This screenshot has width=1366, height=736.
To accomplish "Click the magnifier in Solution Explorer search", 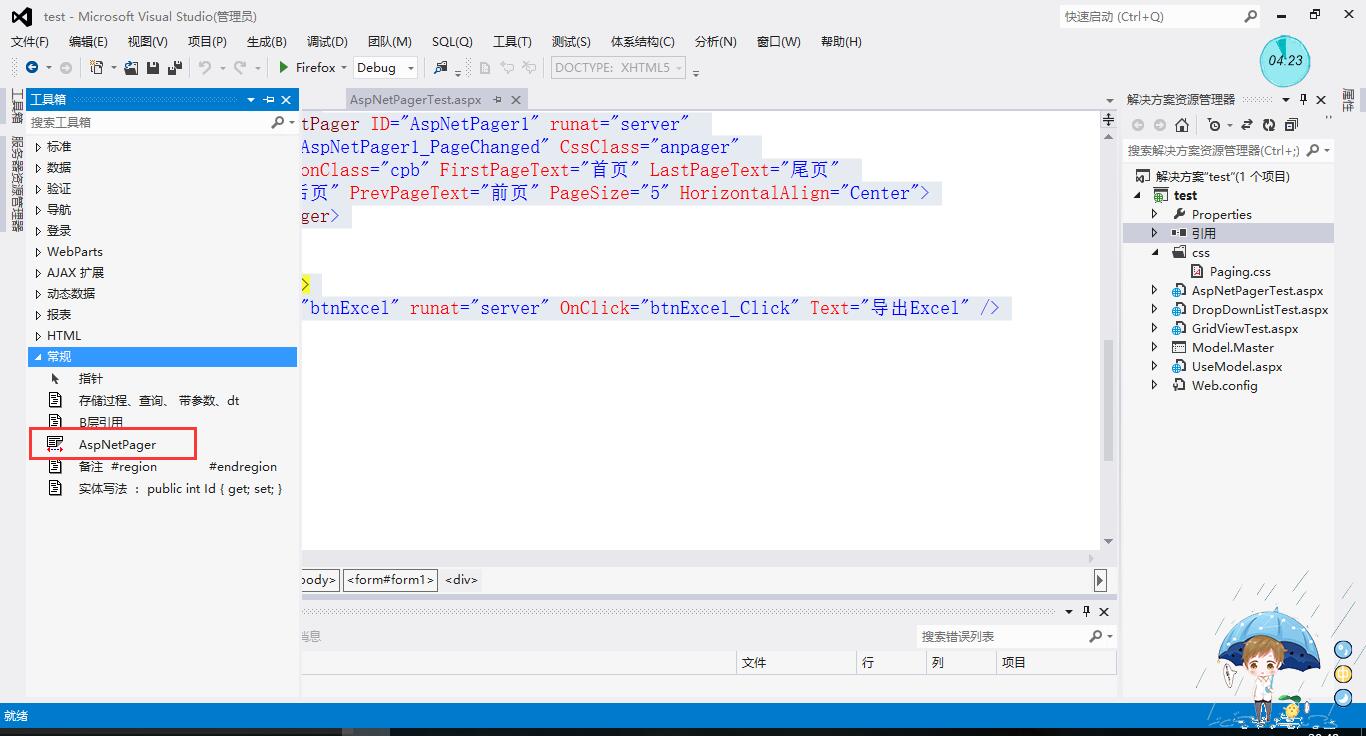I will pos(1313,150).
